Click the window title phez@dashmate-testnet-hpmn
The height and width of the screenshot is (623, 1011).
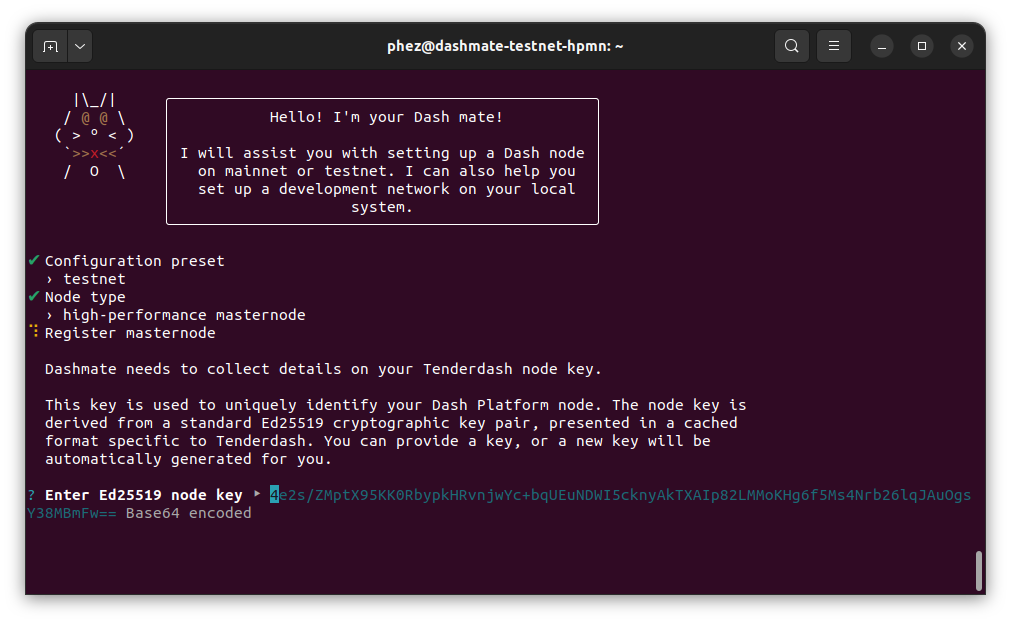tap(505, 46)
